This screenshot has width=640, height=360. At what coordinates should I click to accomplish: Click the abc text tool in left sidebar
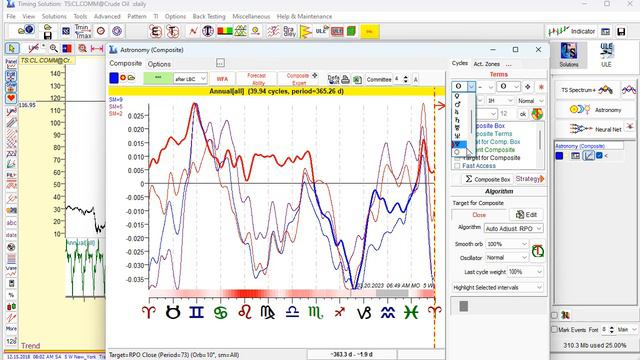click(x=11, y=222)
